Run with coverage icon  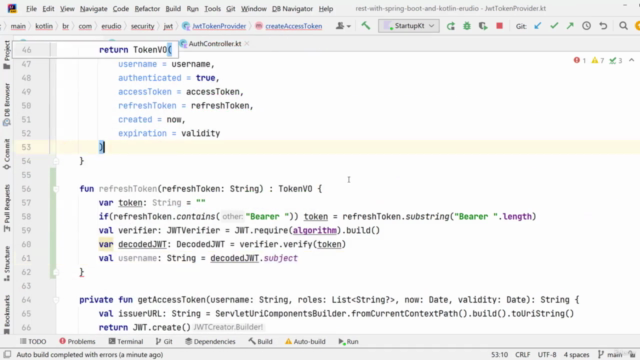tap(483, 26)
